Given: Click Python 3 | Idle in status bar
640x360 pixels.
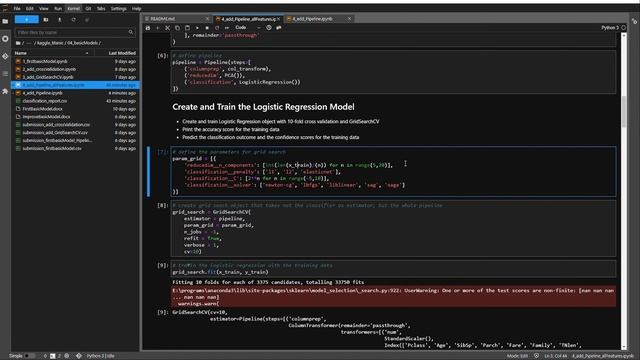Looking at the screenshot, I should tap(100, 356).
